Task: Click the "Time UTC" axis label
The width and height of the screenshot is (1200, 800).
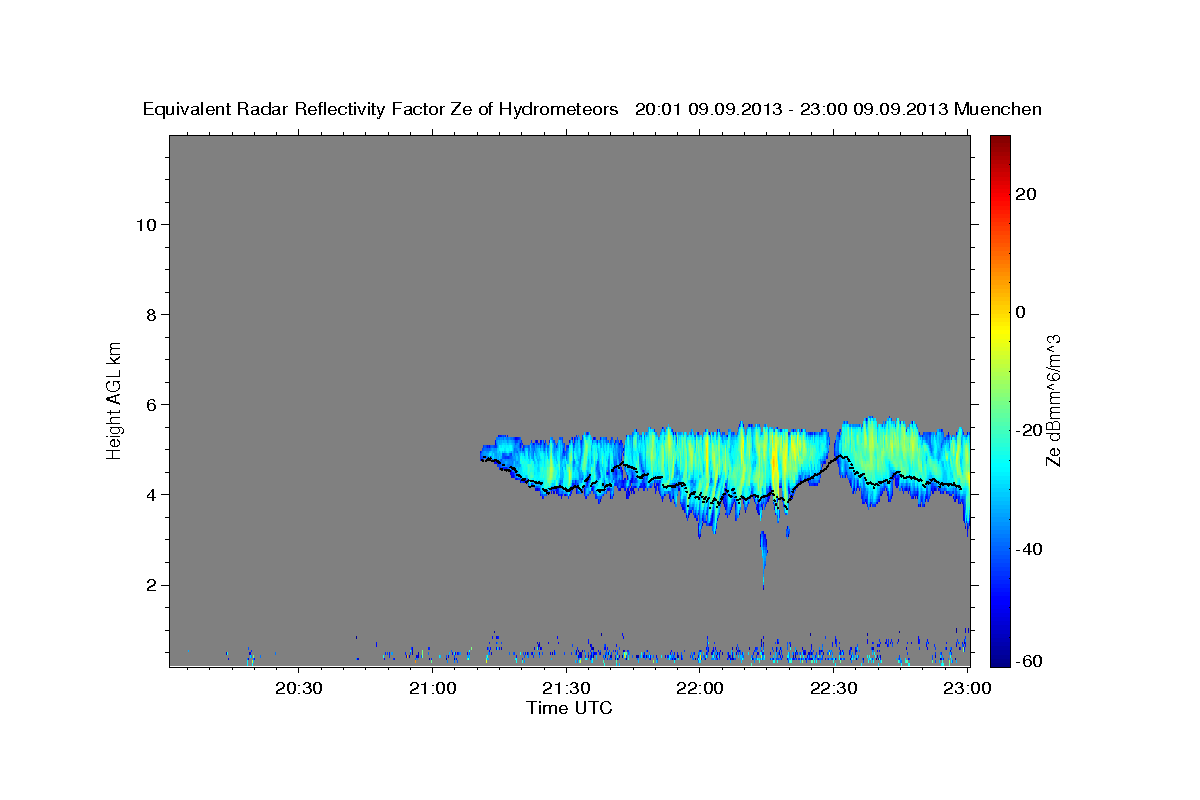Action: [x=569, y=708]
